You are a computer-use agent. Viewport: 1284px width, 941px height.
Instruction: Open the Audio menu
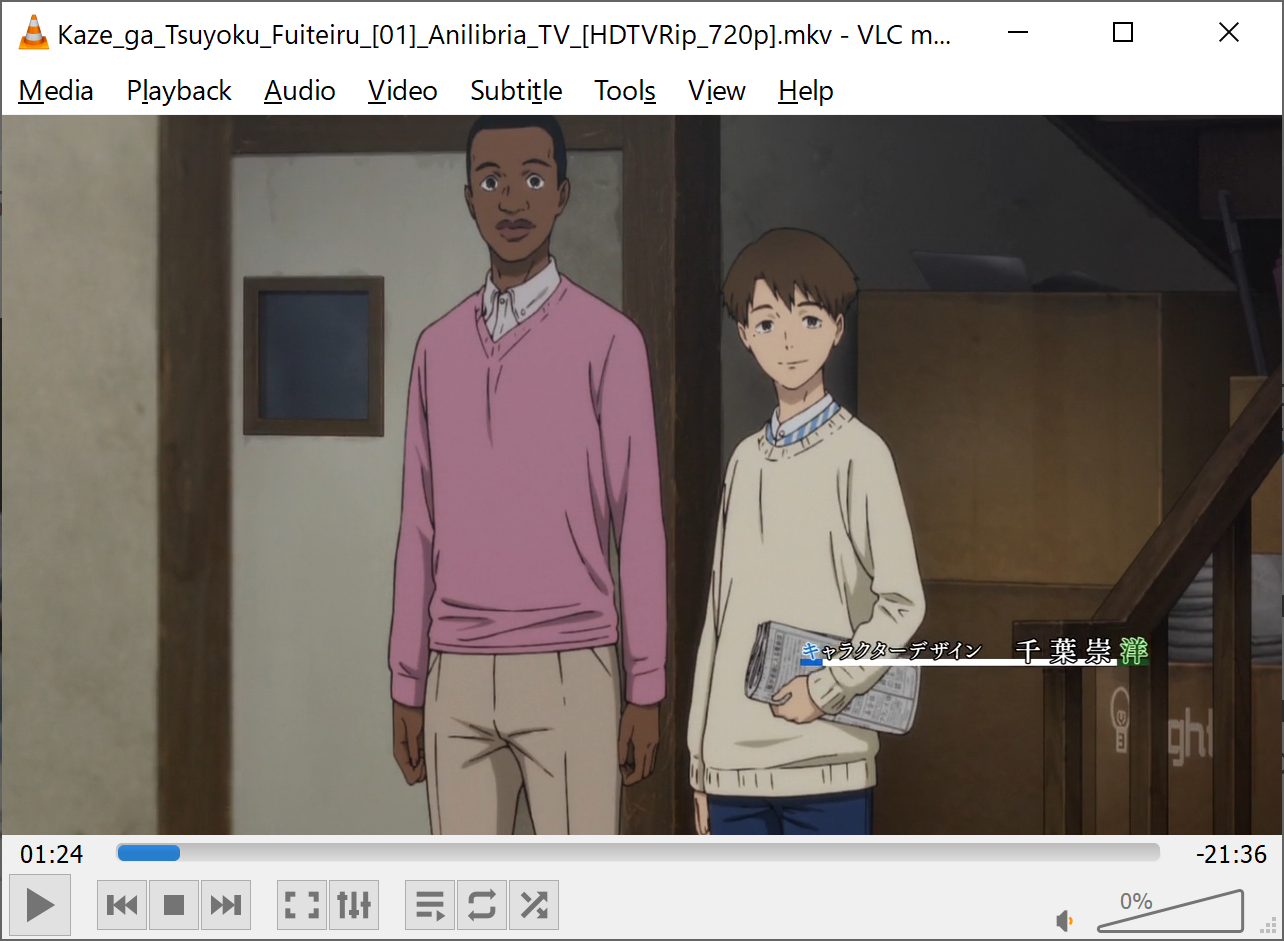coord(300,91)
